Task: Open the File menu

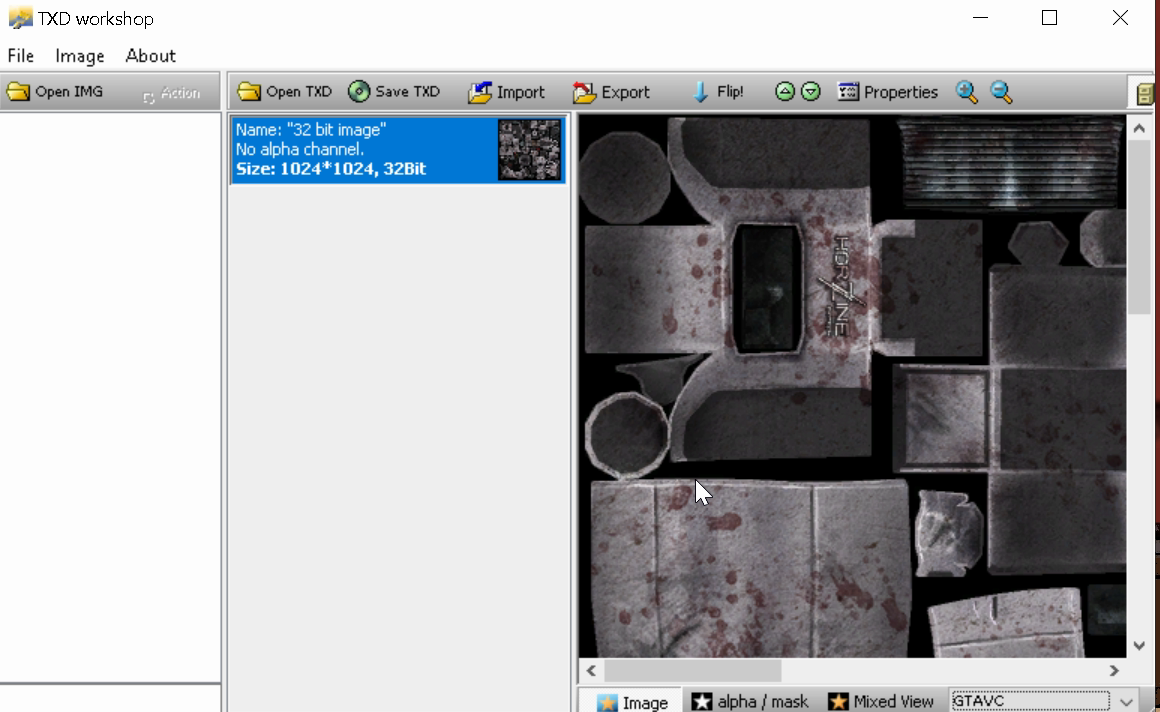Action: [21, 56]
